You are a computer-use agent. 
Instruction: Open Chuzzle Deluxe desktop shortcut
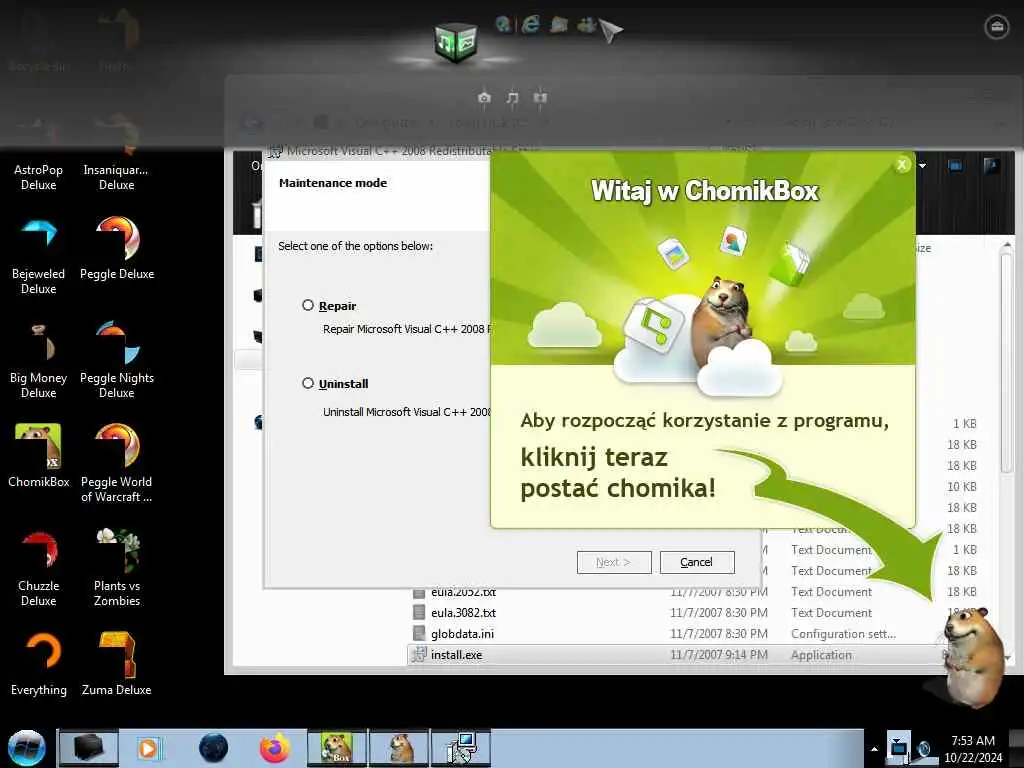pyautogui.click(x=39, y=569)
